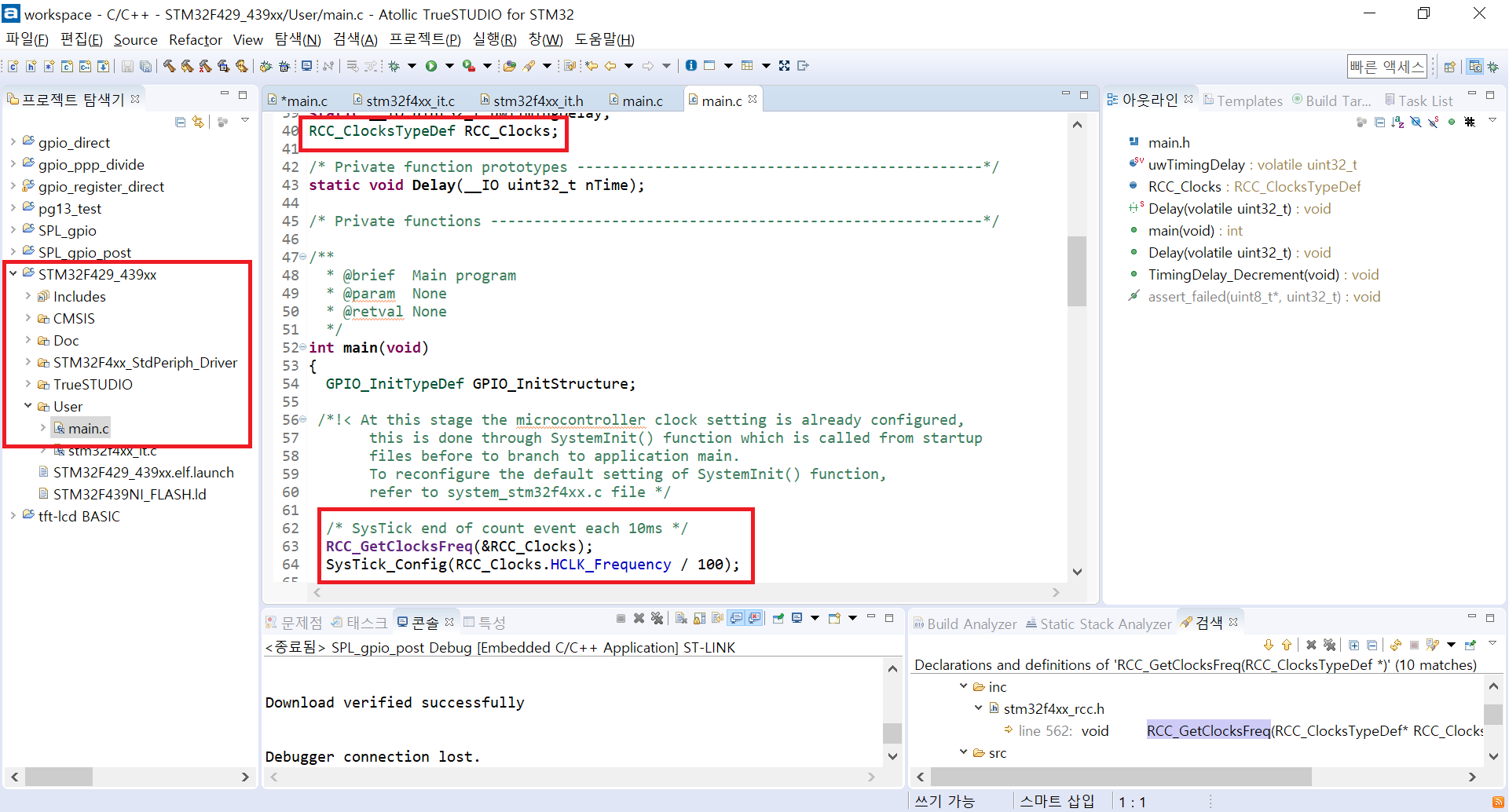Click the Back yellow arrow in toolbar

tap(610, 66)
